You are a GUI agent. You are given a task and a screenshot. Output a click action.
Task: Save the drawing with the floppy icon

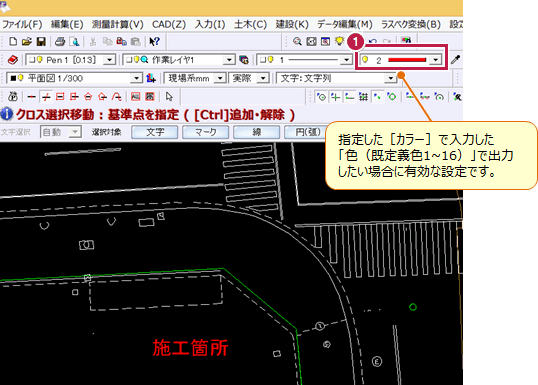click(x=41, y=42)
